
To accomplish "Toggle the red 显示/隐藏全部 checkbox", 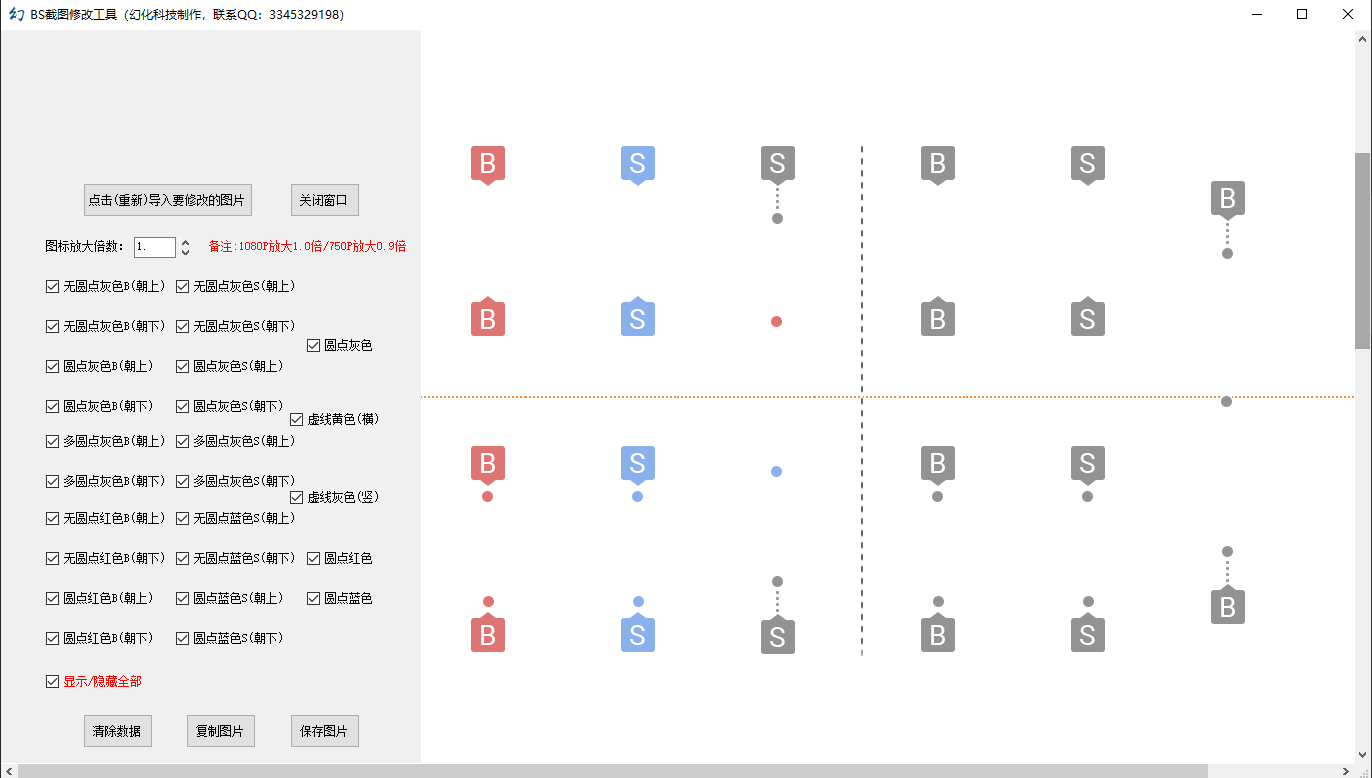I will point(53,682).
